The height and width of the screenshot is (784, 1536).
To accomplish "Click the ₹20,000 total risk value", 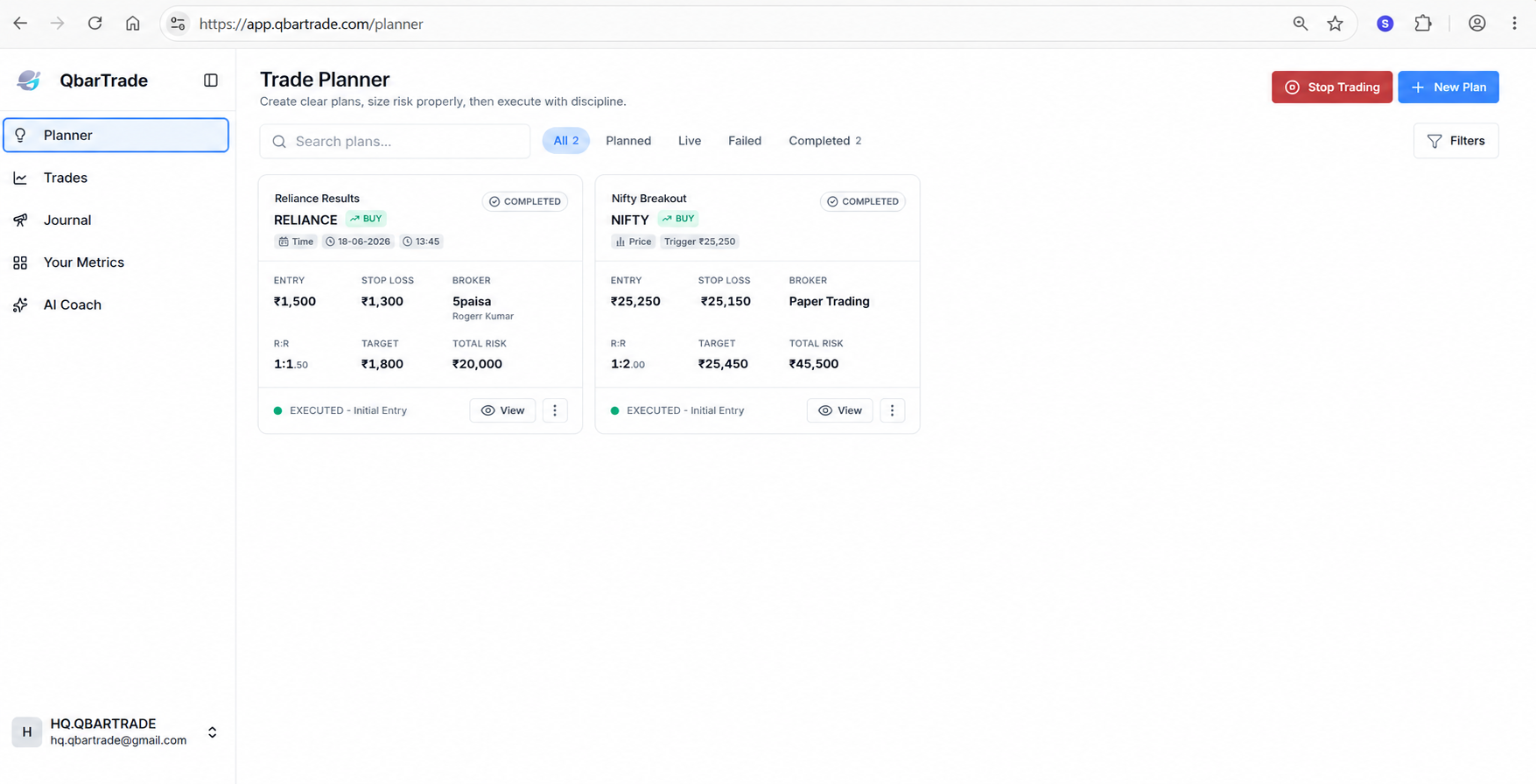I will pyautogui.click(x=477, y=364).
